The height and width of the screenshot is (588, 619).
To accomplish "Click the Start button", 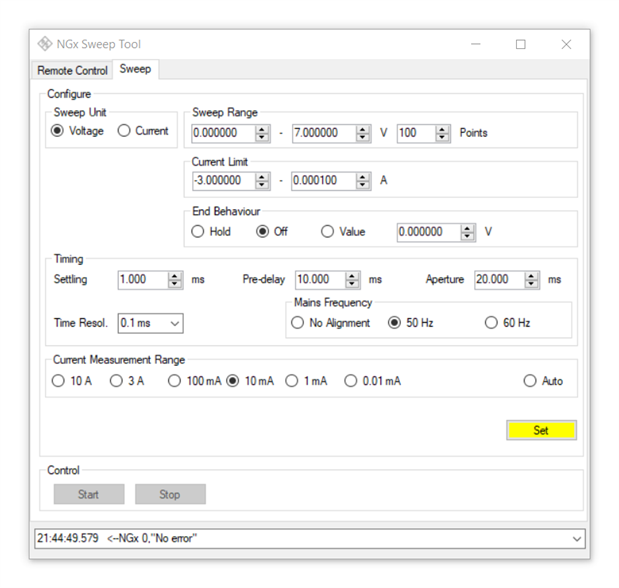I will (89, 494).
